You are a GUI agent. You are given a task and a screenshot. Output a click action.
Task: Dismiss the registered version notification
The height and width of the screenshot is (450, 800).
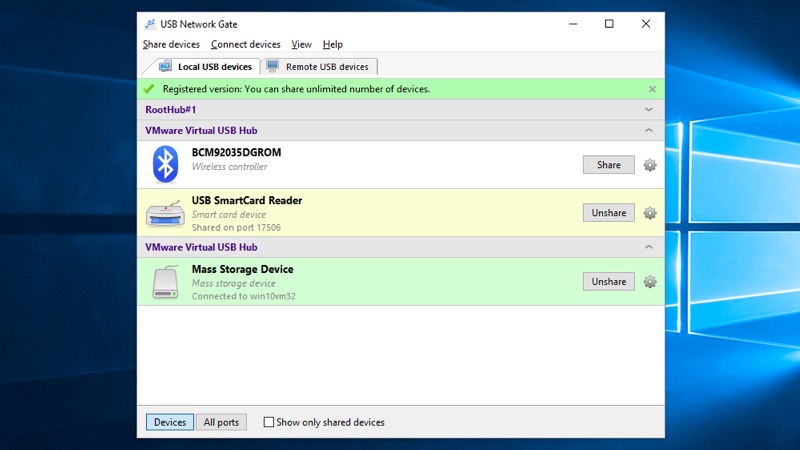click(x=652, y=89)
